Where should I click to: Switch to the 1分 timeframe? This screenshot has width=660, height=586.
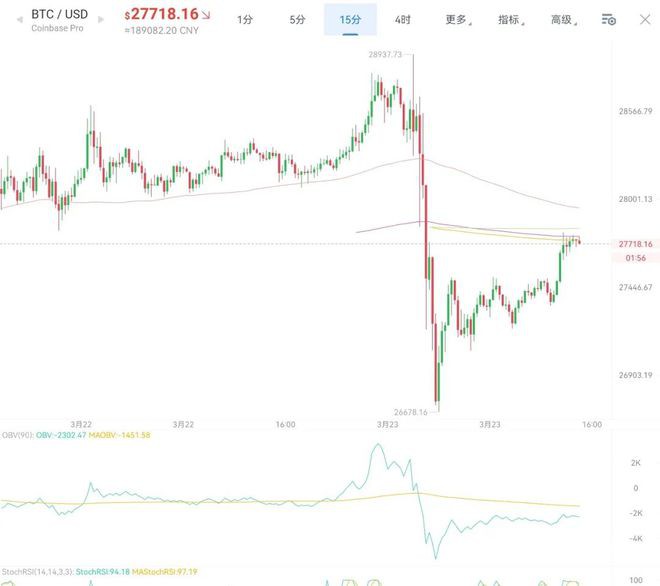(245, 19)
